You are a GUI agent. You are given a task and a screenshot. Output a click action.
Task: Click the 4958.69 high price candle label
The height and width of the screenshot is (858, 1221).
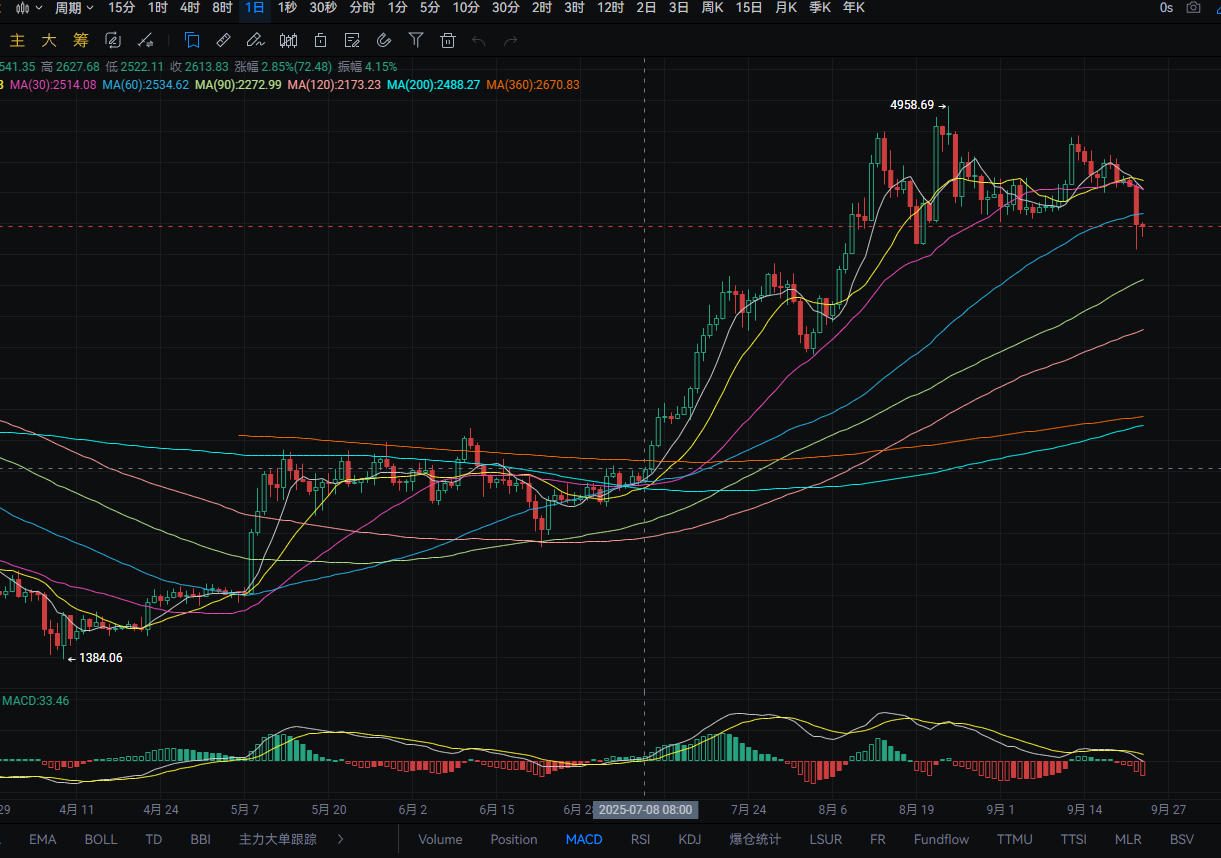[912, 105]
